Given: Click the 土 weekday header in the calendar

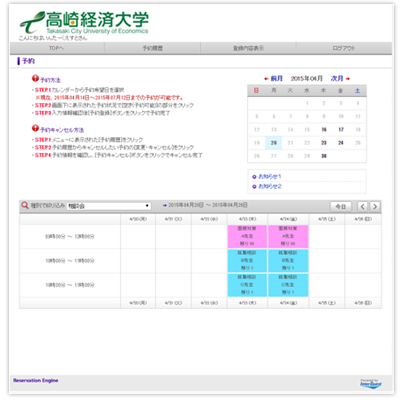Looking at the screenshot, I should (x=358, y=90).
